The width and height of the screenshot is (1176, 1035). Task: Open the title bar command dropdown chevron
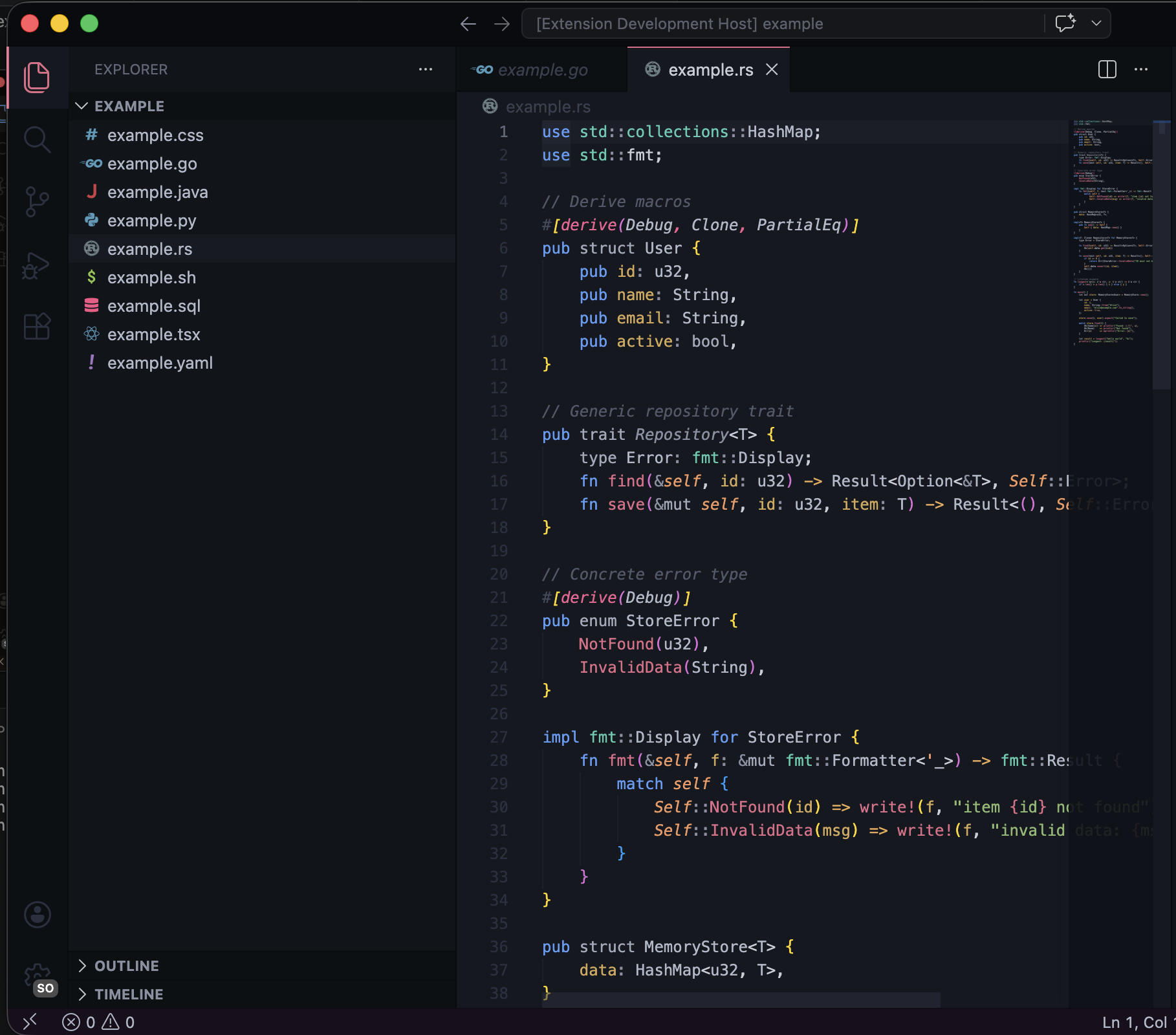[1096, 23]
